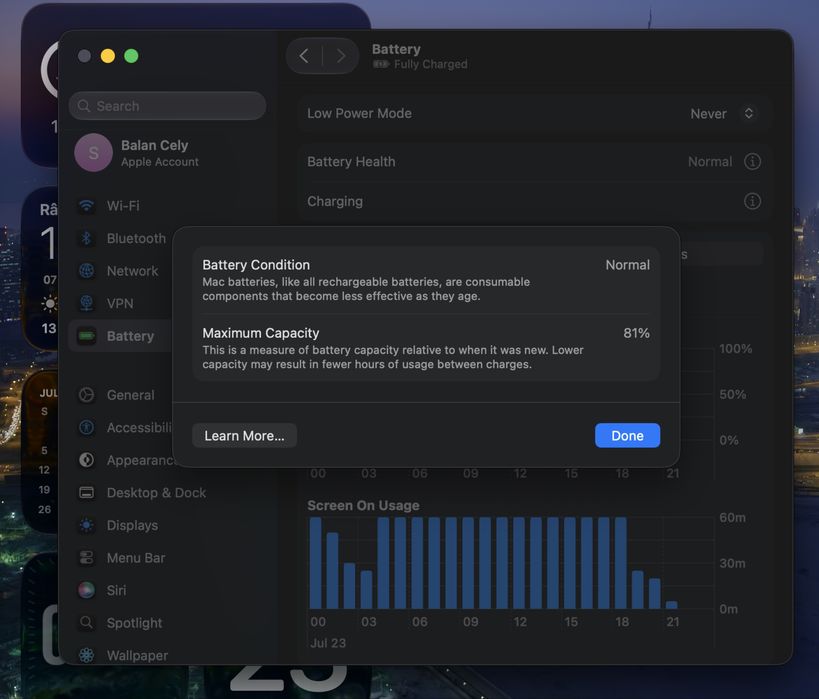This screenshot has width=819, height=699.
Task: Click the Done button in the dialog
Action: pos(627,435)
